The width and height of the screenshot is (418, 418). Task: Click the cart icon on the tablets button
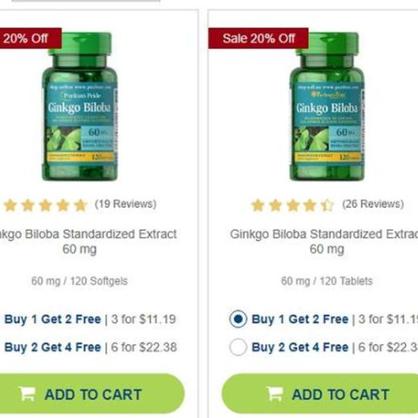click(275, 394)
